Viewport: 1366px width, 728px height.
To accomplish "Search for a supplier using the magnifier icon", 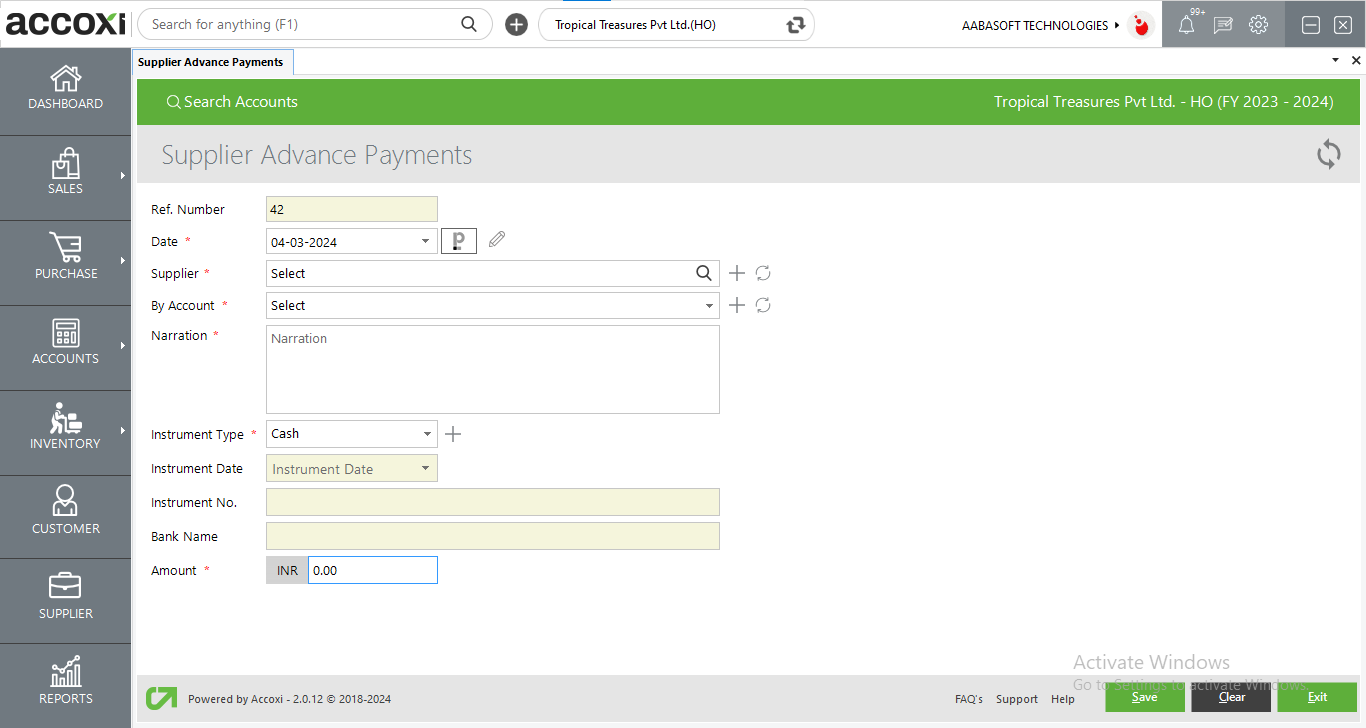I will (704, 273).
